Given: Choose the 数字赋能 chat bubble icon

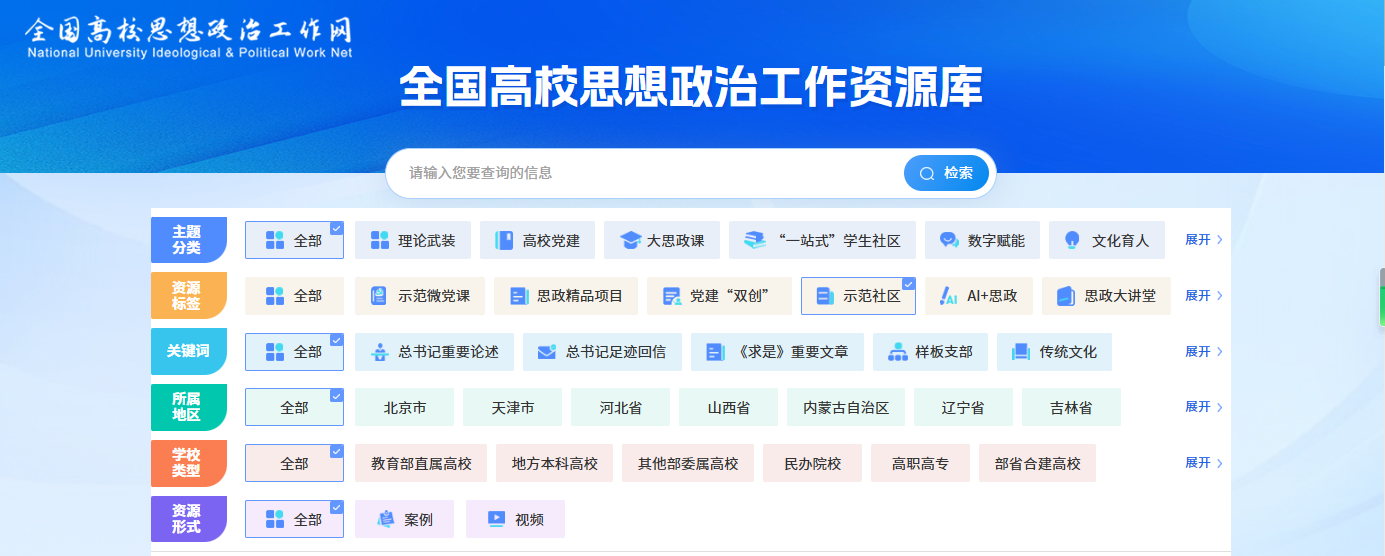Looking at the screenshot, I should pyautogui.click(x=949, y=240).
